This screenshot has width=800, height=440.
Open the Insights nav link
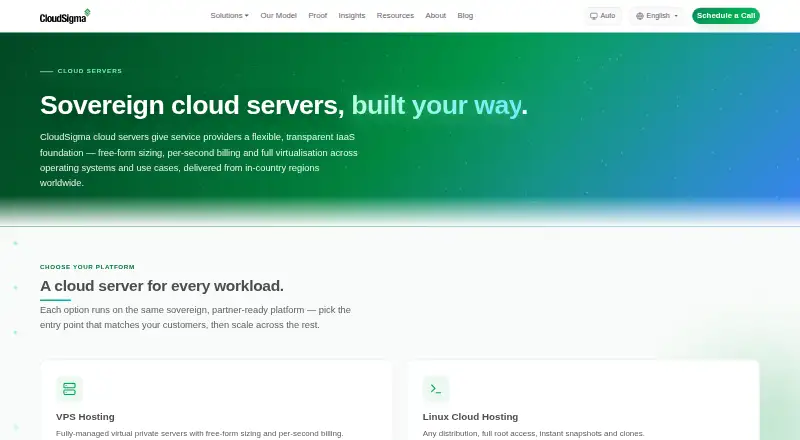tap(352, 16)
